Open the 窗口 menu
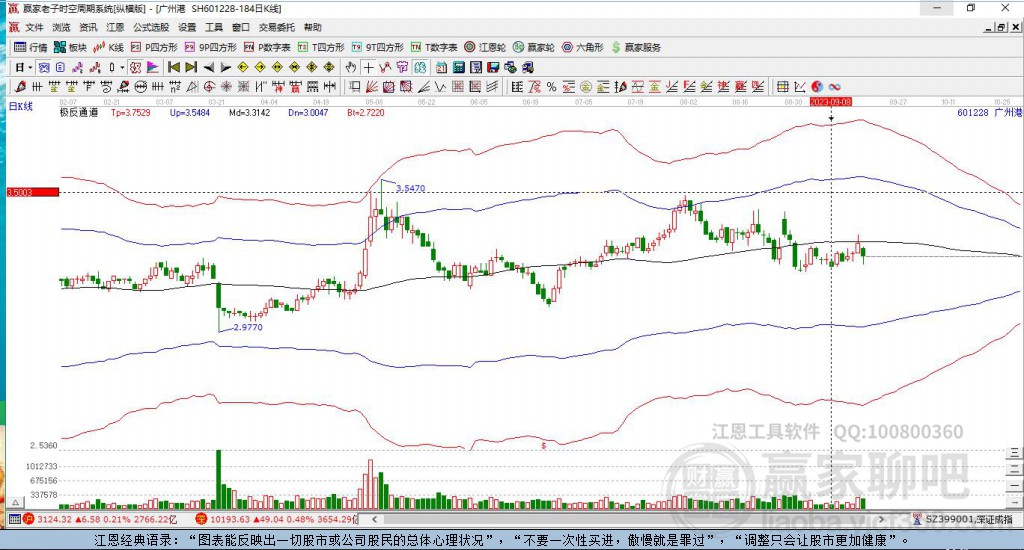This screenshot has height=550, width=1024. click(241, 27)
